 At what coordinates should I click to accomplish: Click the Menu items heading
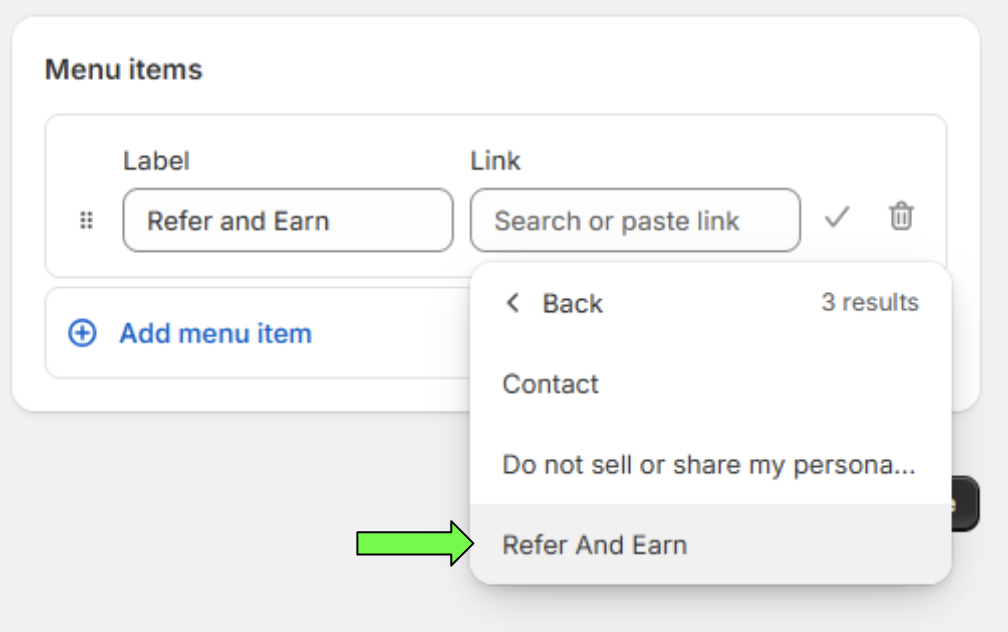coord(123,69)
